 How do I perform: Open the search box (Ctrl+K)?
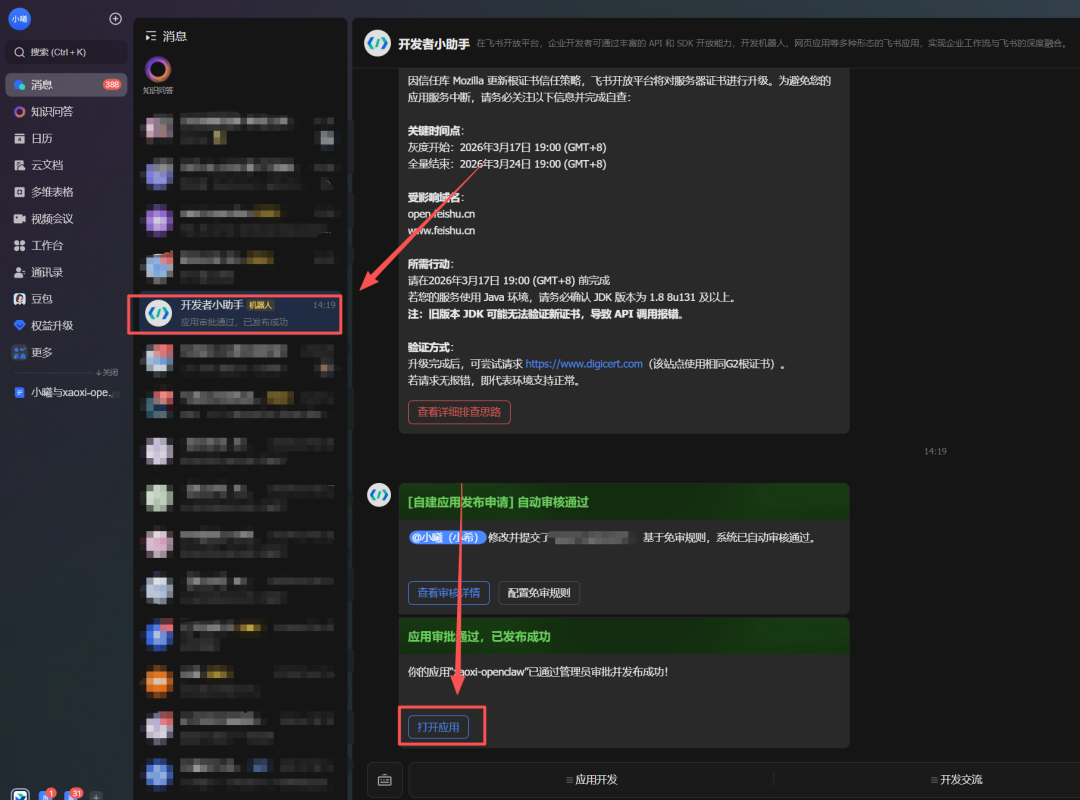[x=66, y=52]
